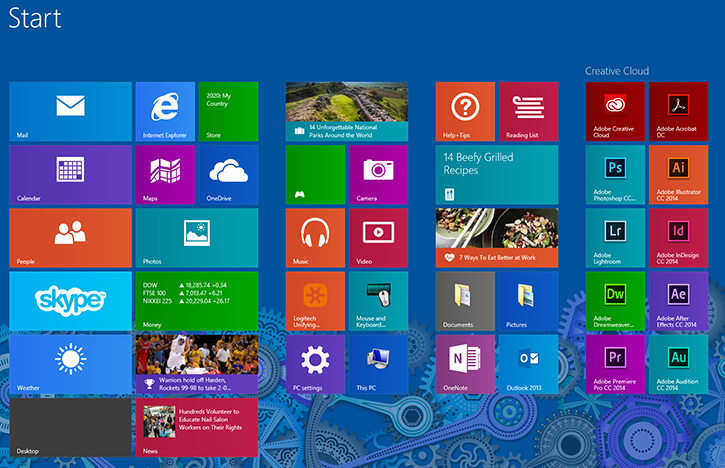Open the Maps tile
Image resolution: width=725 pixels, height=468 pixels.
tap(165, 175)
